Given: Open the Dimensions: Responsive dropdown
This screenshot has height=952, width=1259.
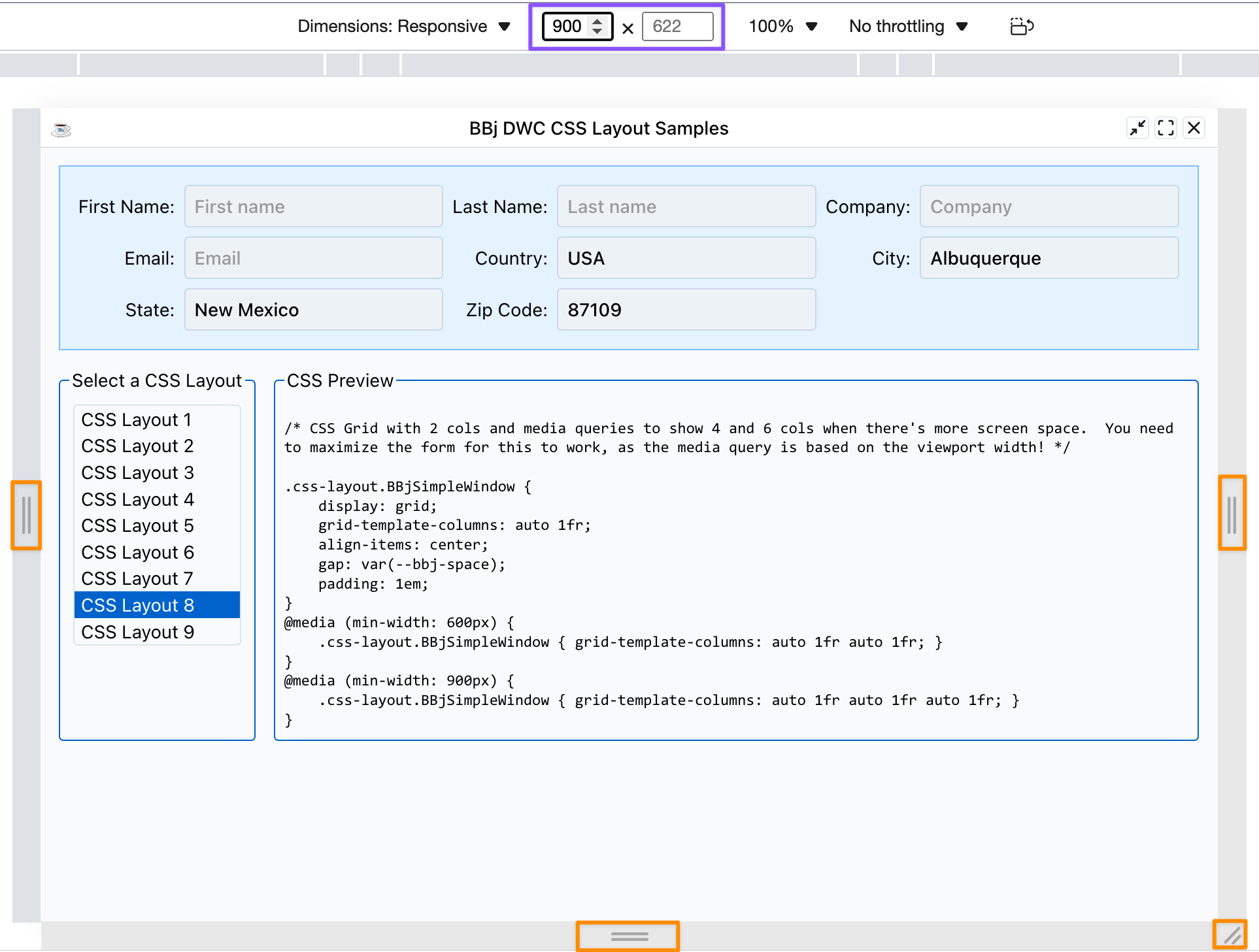Looking at the screenshot, I should click(x=403, y=27).
